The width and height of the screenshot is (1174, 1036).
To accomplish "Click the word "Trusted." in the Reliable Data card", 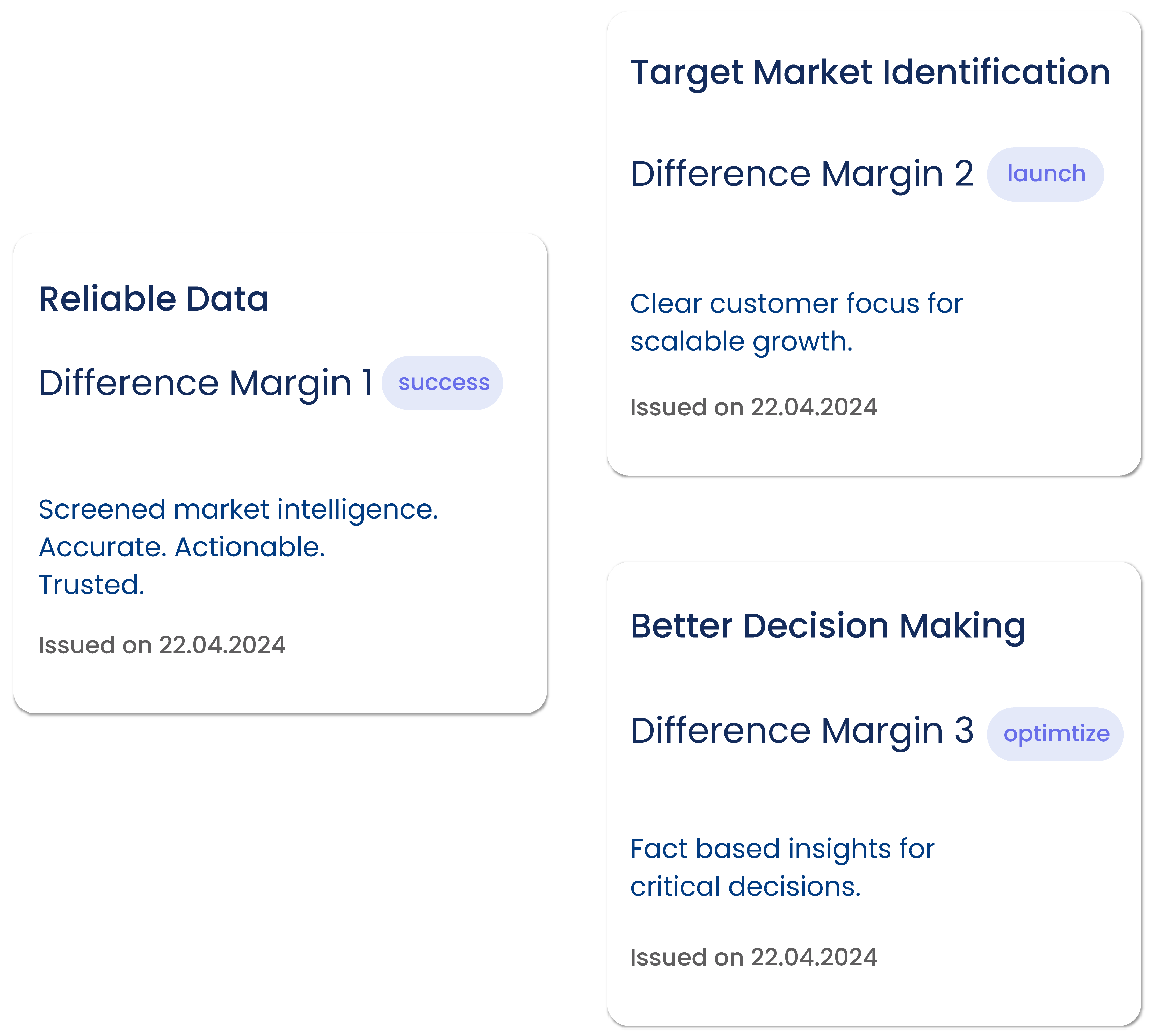I will [91, 585].
